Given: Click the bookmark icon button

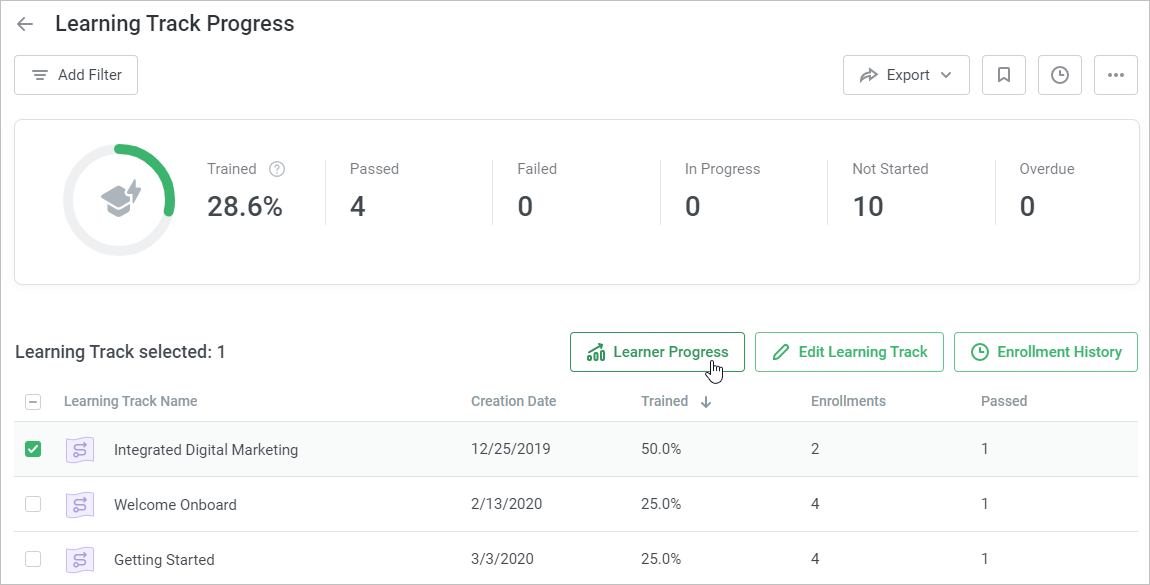Looking at the screenshot, I should [1004, 75].
